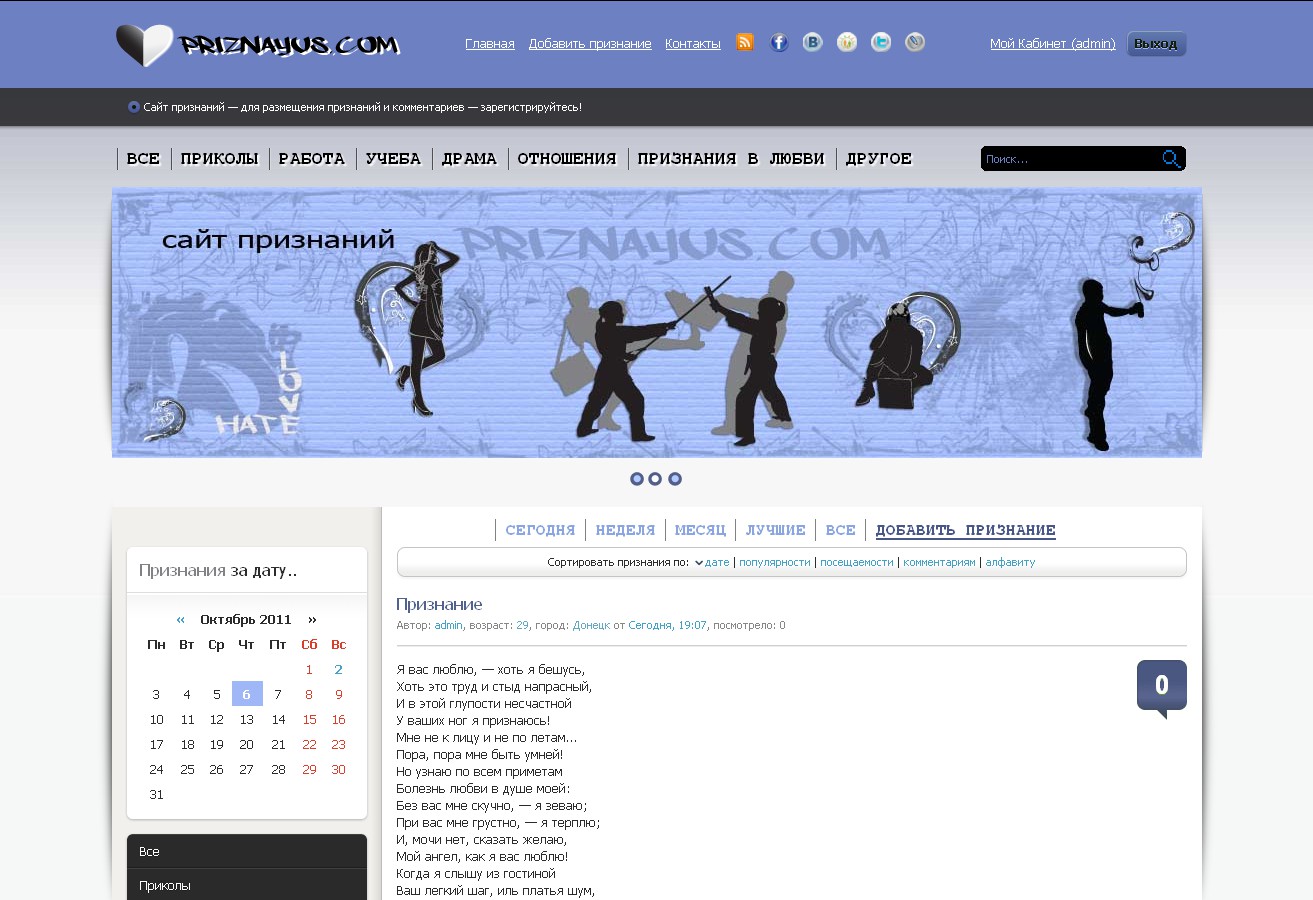
Task: Sort confessions by 'популярности'
Action: pos(775,563)
